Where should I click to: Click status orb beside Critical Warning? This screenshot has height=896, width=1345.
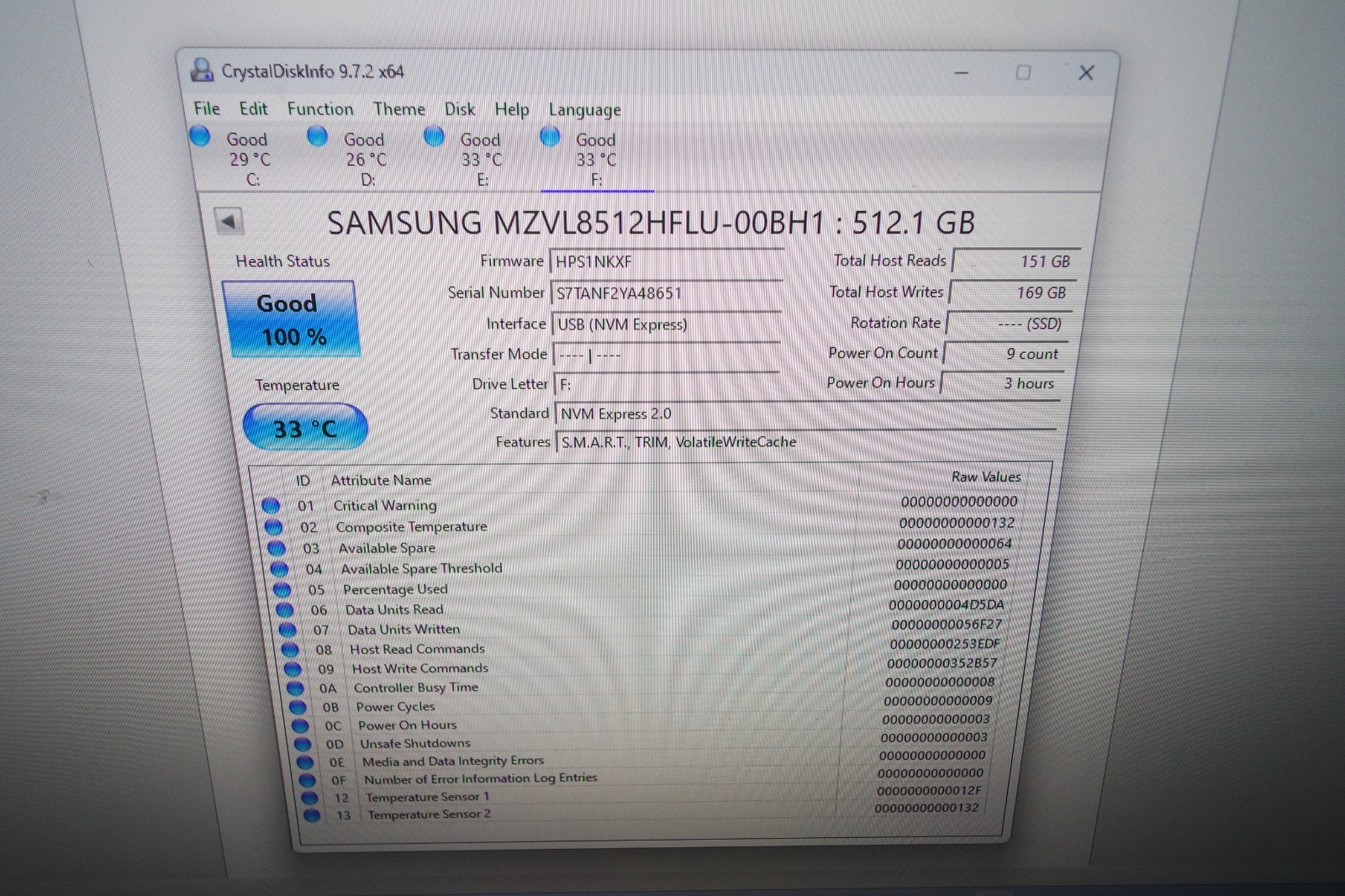click(271, 505)
